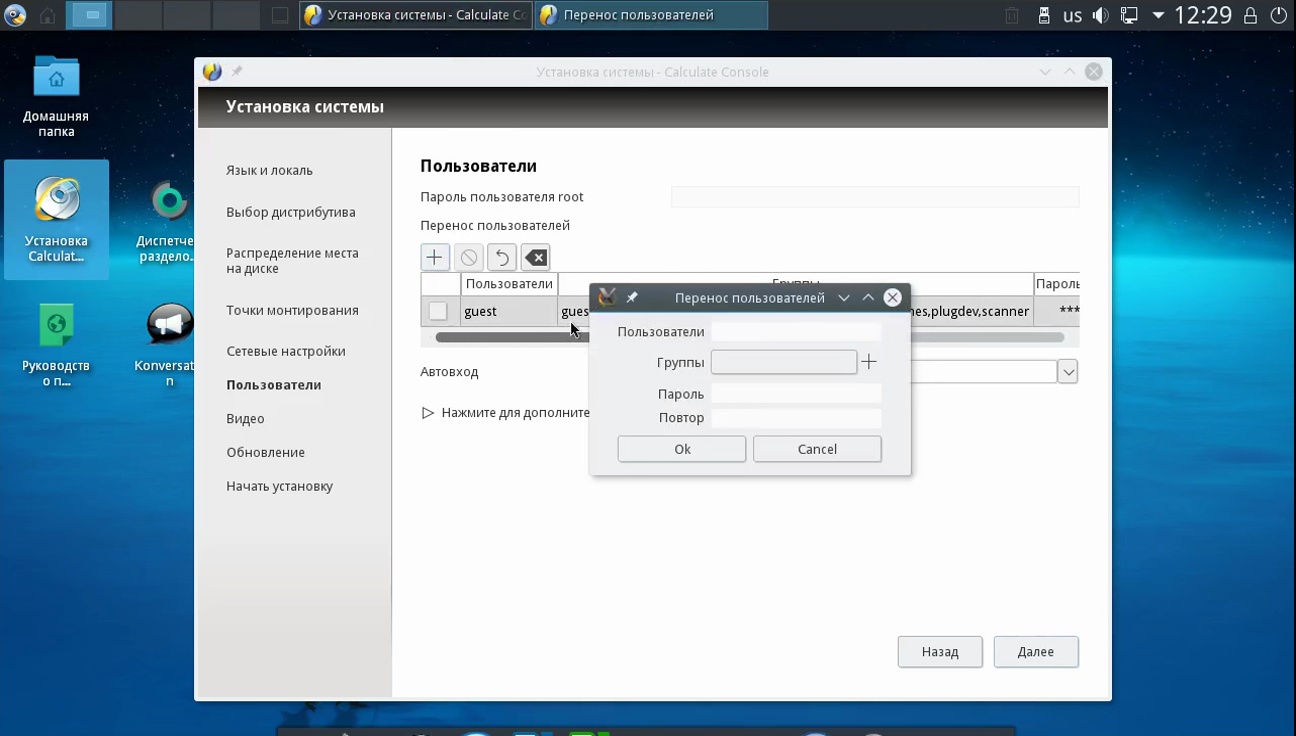The width and height of the screenshot is (1296, 736).
Task: Shade the dialog with the down chevron
Action: pyautogui.click(x=844, y=298)
